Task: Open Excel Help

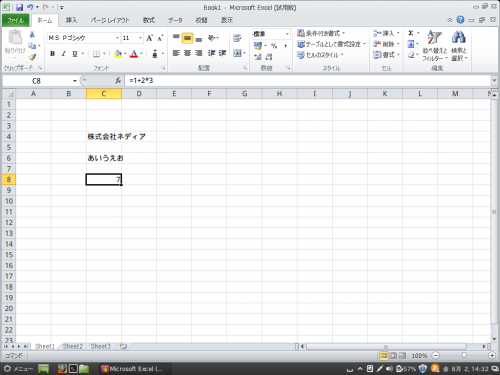Action: (460, 20)
